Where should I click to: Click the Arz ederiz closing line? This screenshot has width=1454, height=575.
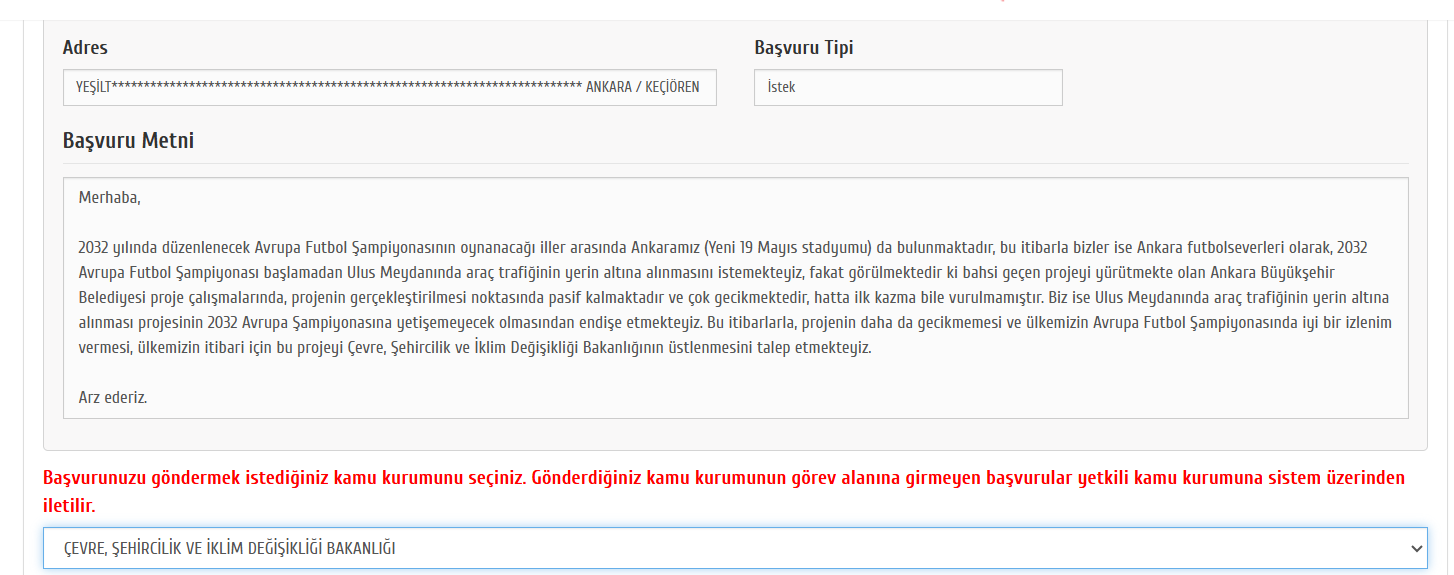point(112,397)
